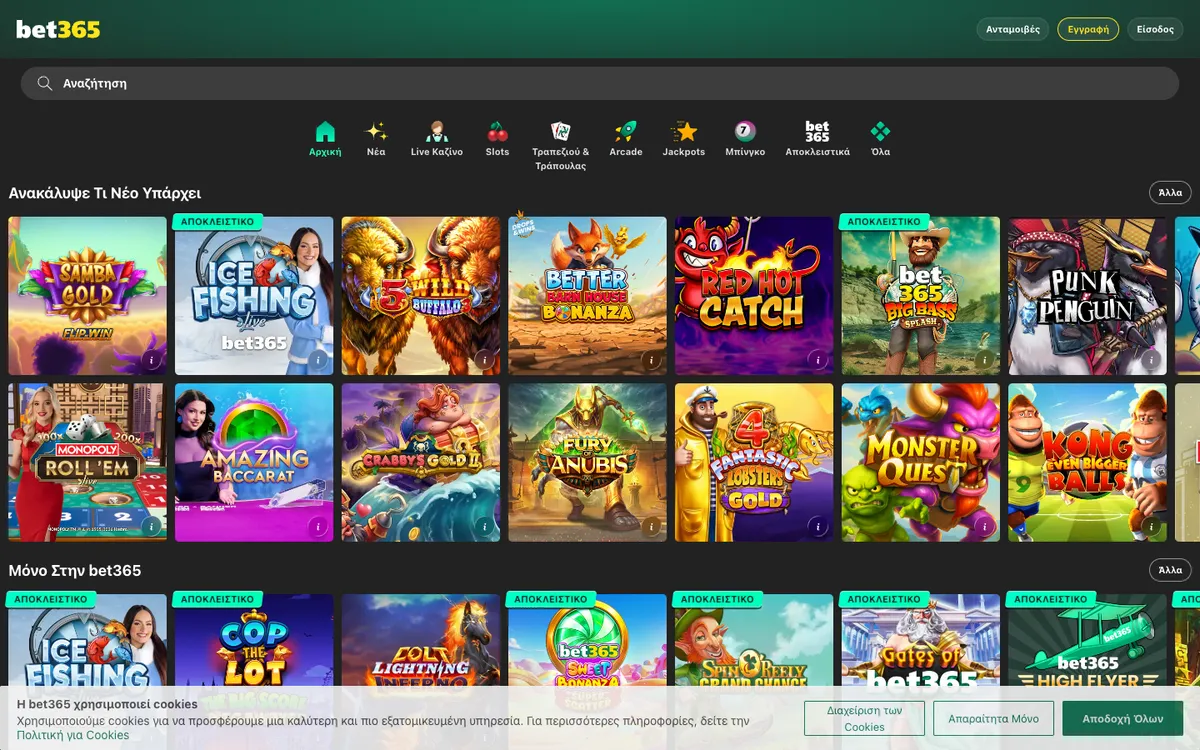Launch Amazing Baccarat game
This screenshot has height=750, width=1200.
254,463
